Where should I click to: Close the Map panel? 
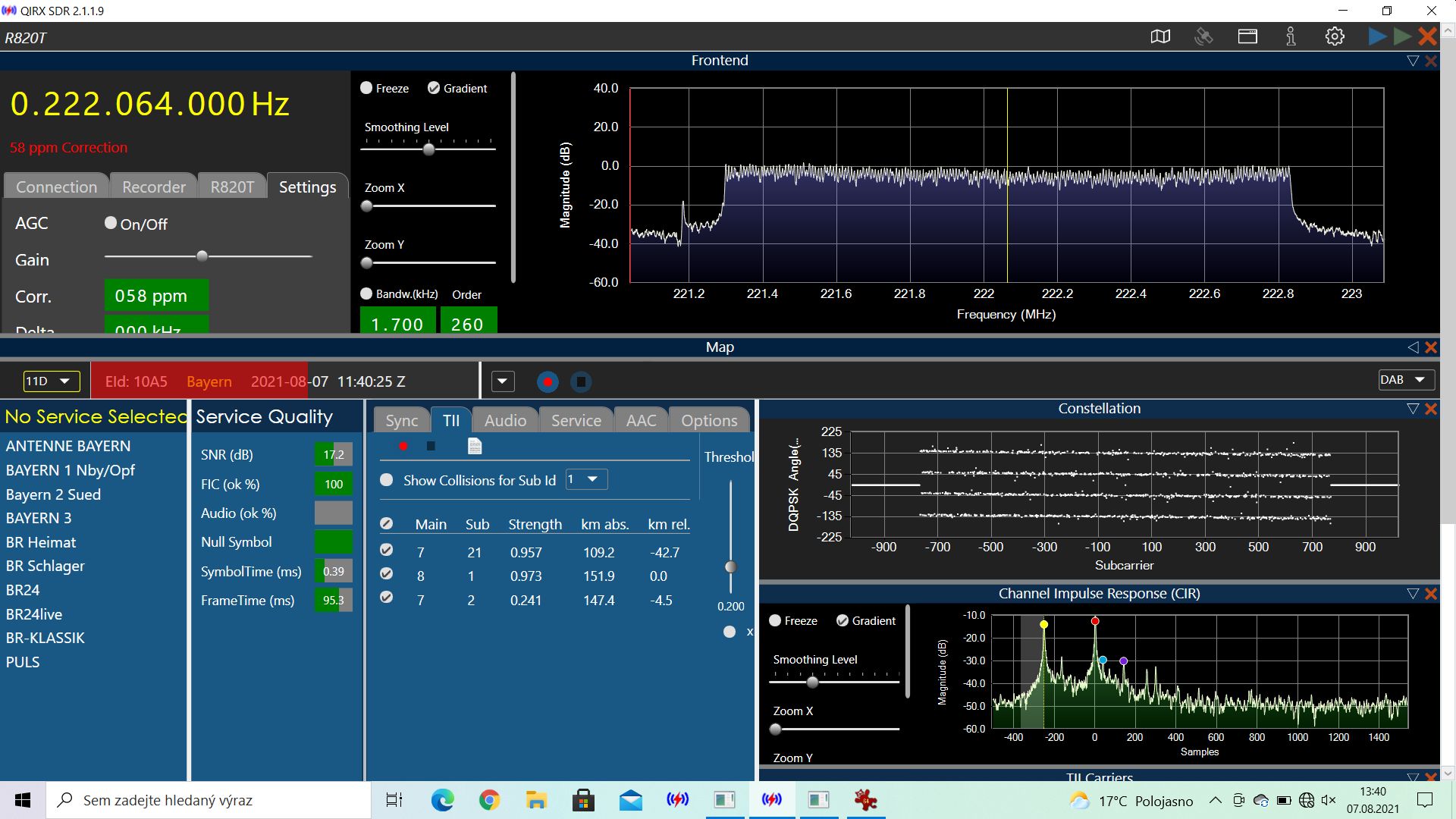point(1431,347)
